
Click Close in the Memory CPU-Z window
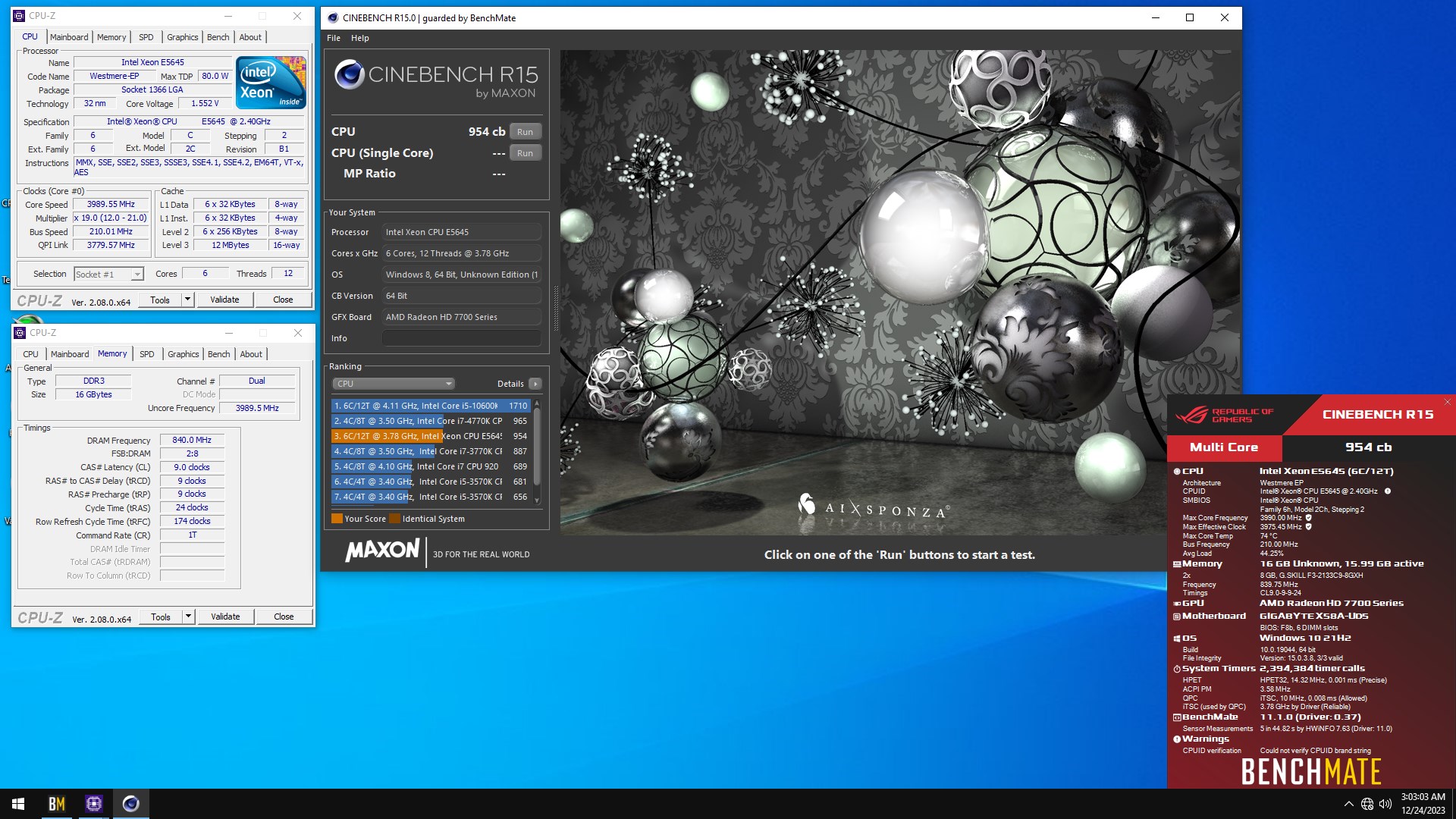284,617
